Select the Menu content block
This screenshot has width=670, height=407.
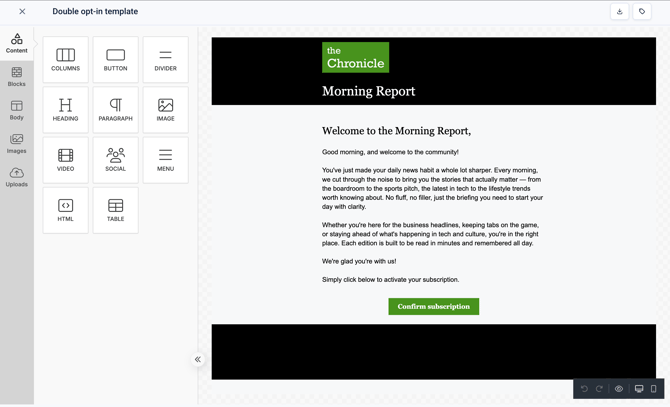click(165, 160)
